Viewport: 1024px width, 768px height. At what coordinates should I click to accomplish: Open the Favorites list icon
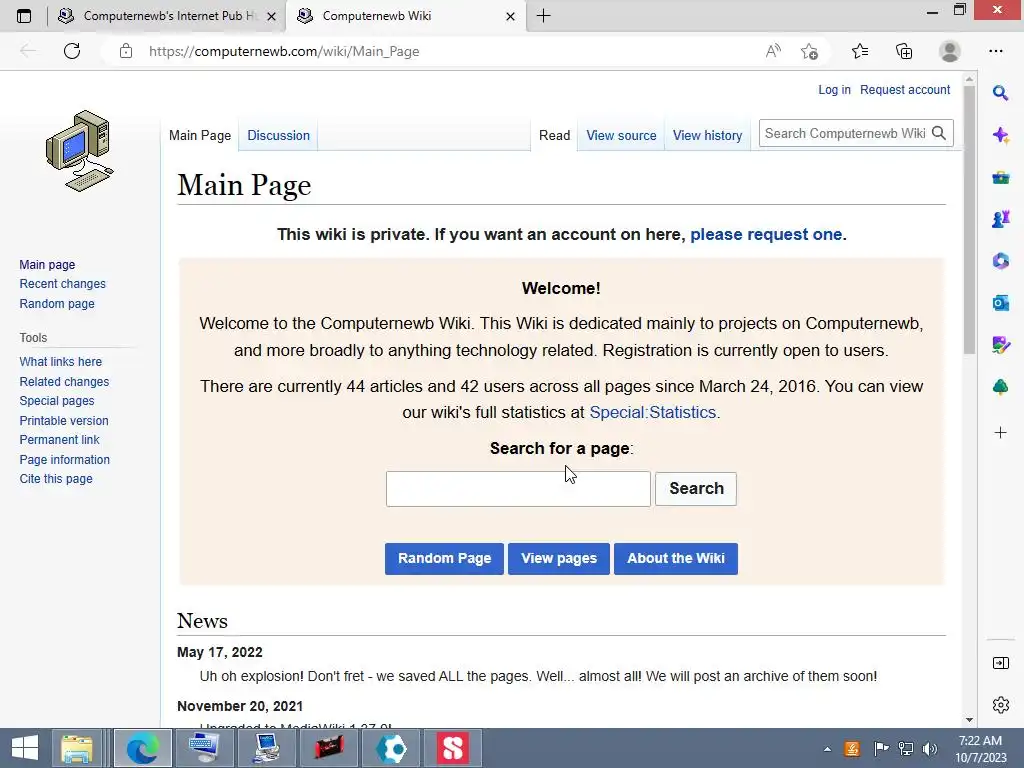860,51
